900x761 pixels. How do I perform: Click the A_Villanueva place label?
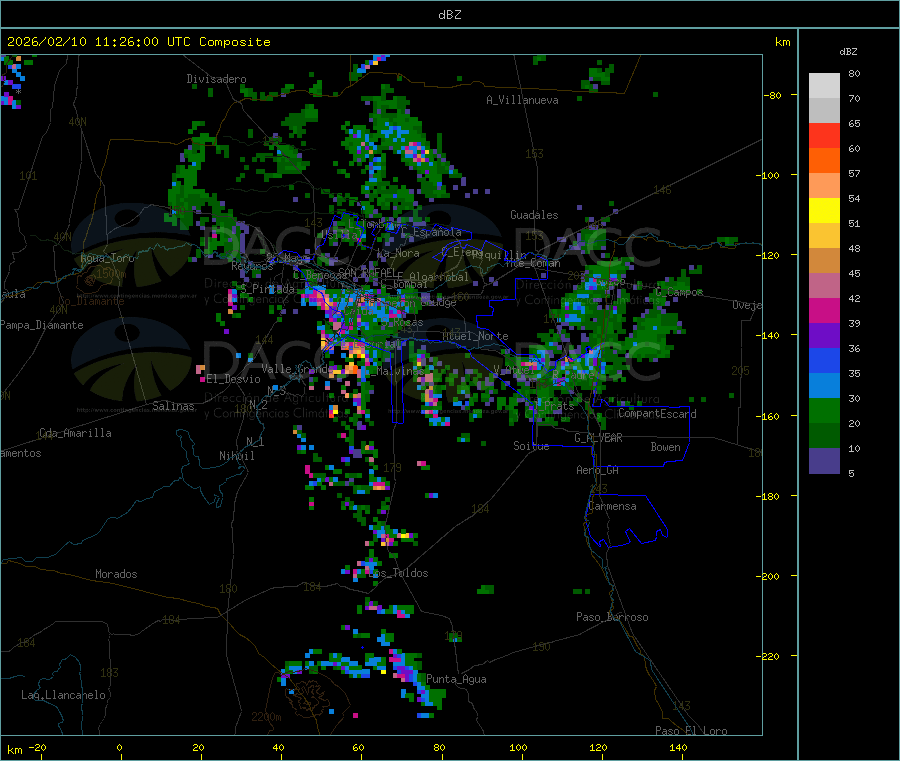click(522, 100)
